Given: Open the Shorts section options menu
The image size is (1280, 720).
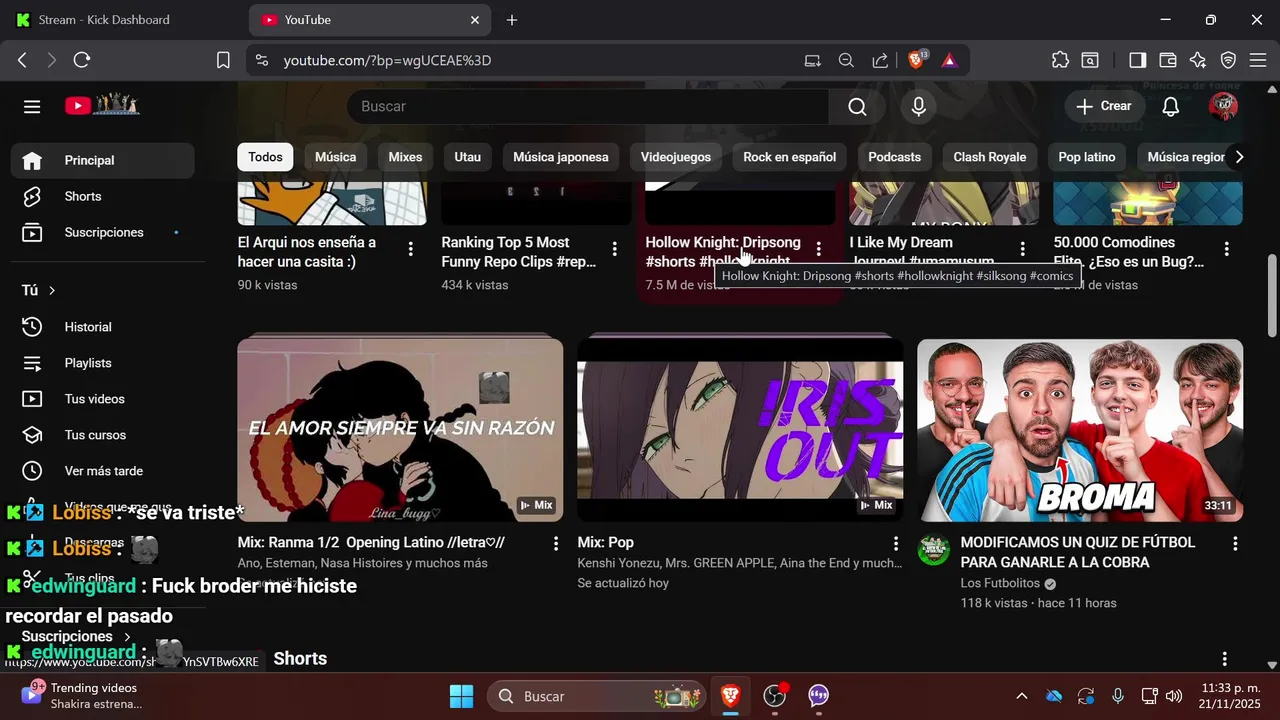Looking at the screenshot, I should point(1224,659).
